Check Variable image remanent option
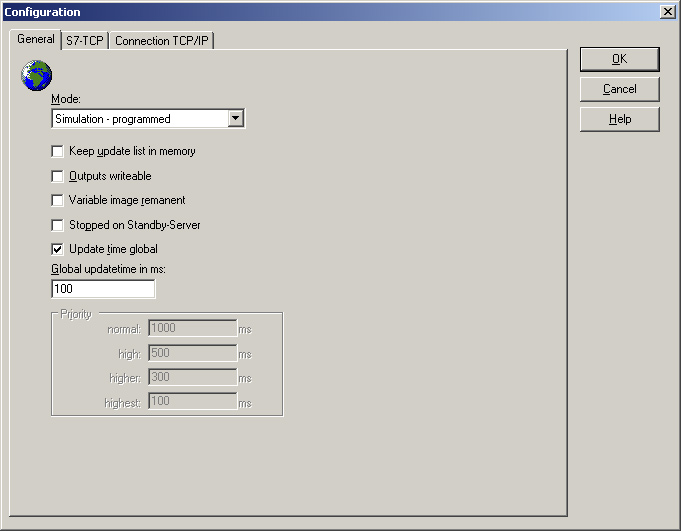The image size is (681, 531). (x=58, y=201)
